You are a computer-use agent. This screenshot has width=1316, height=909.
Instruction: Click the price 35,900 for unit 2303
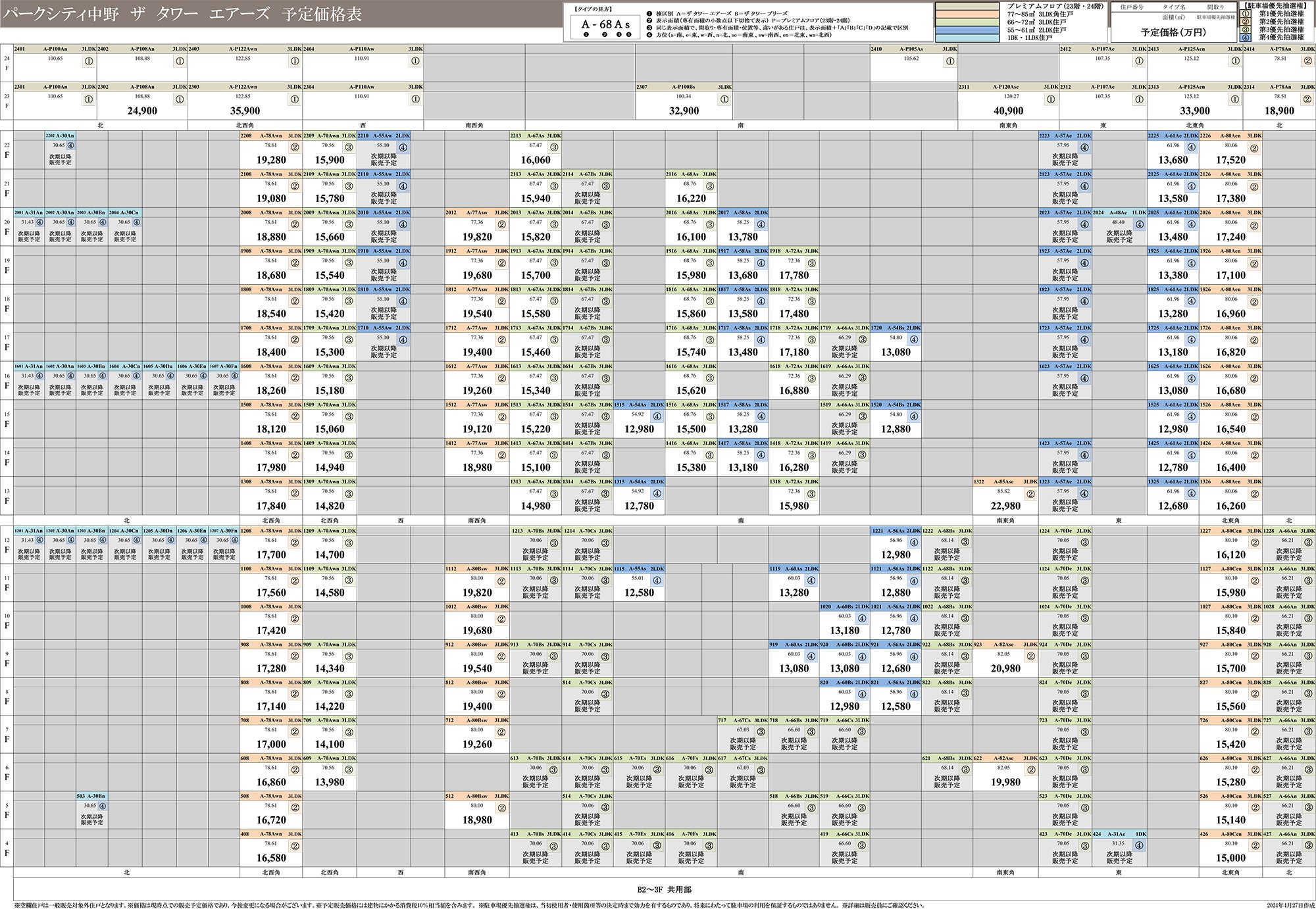[245, 111]
